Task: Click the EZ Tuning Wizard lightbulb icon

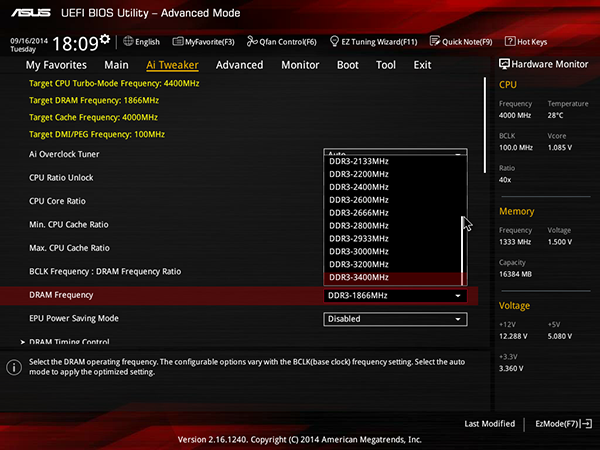Action: [334, 41]
